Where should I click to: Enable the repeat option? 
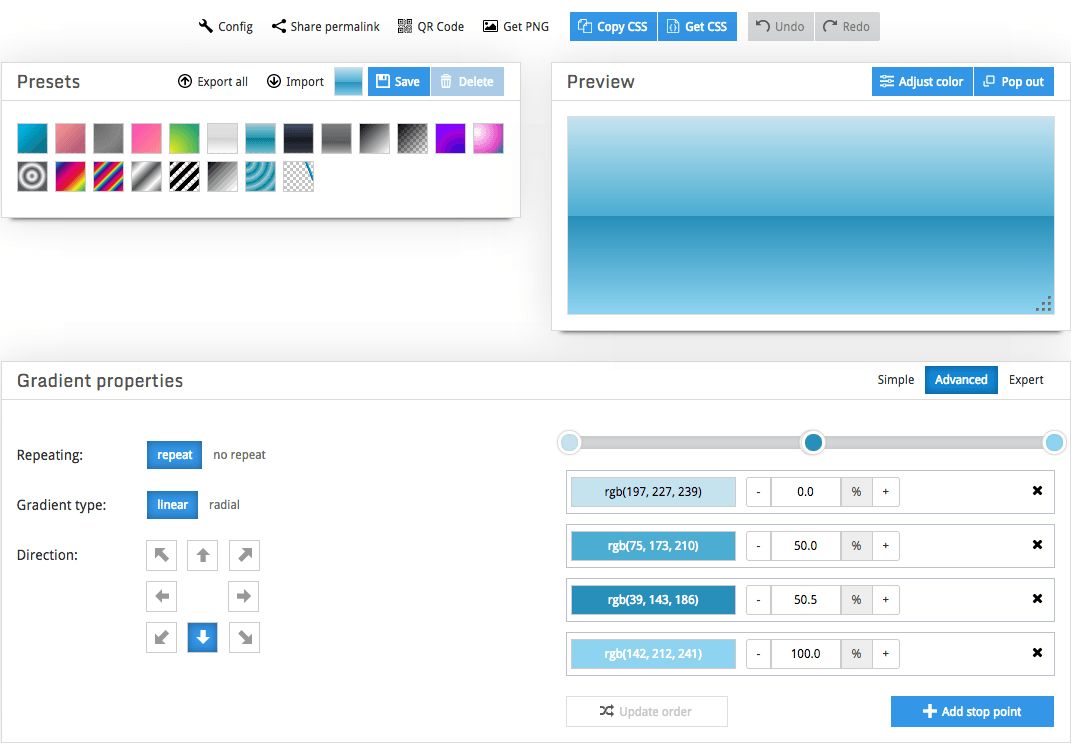coord(173,455)
